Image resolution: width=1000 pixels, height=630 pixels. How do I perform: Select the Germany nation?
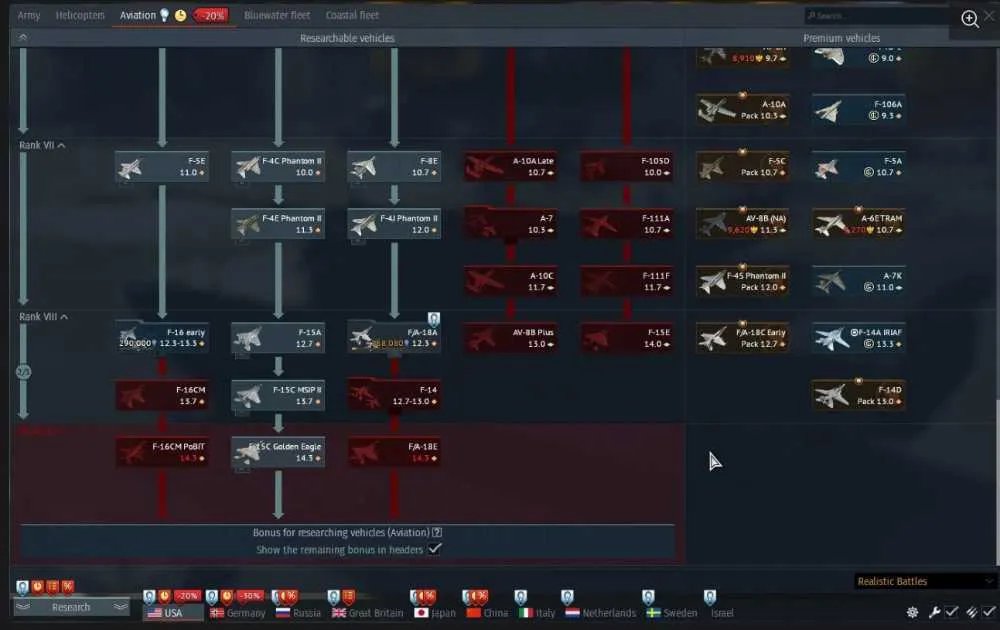click(x=237, y=613)
